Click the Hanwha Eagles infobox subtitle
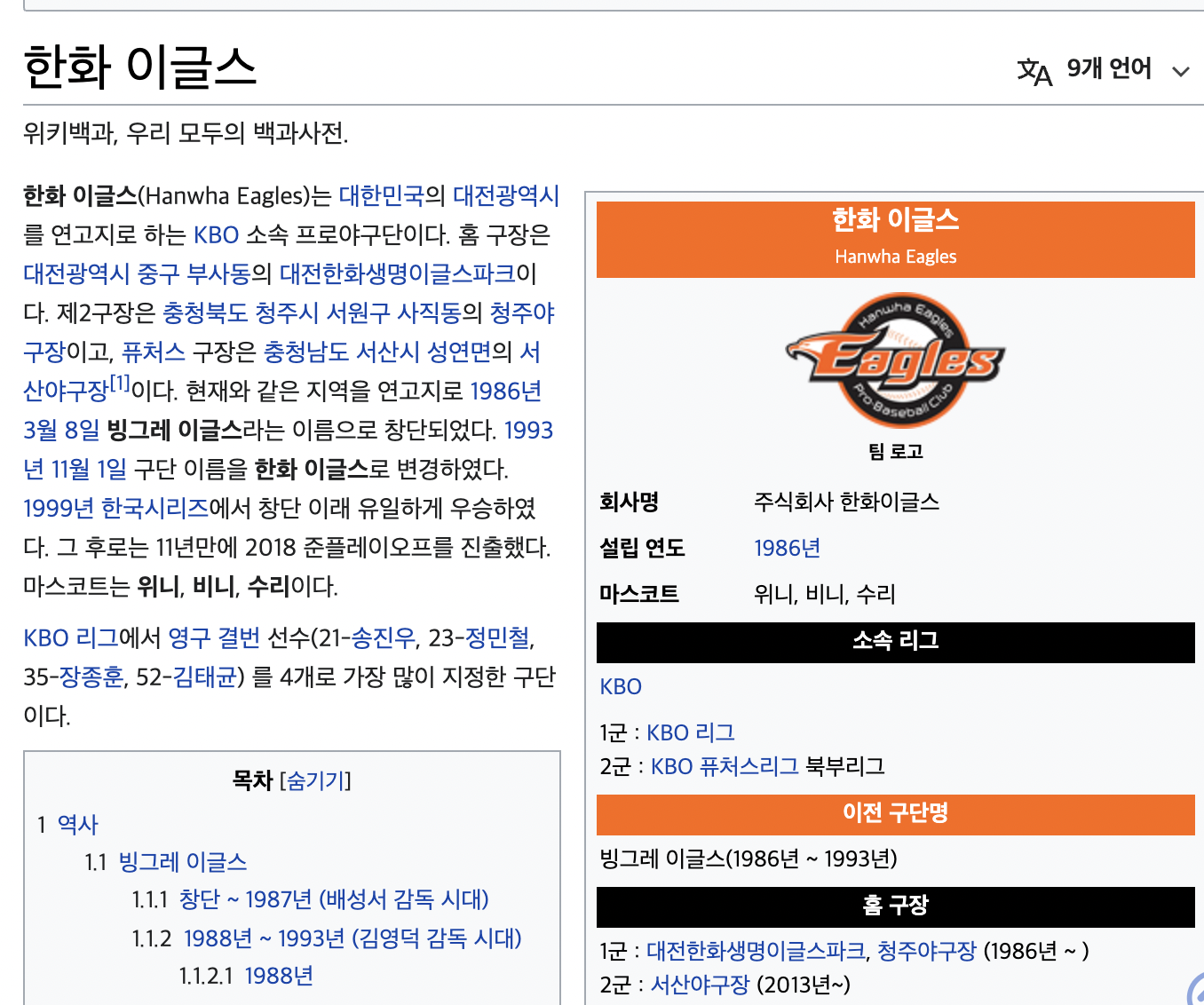The image size is (1204, 1005). (x=896, y=257)
